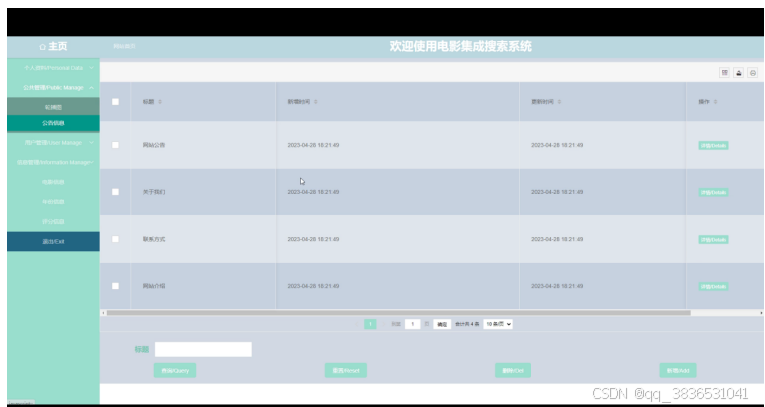Click the next page arrow in pagination
This screenshot has width=765, height=407.
[383, 324]
